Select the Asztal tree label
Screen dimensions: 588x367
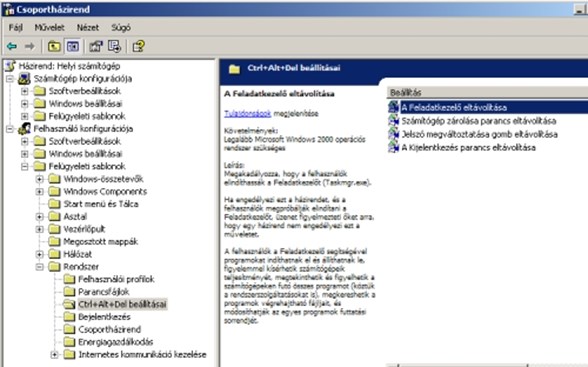(x=75, y=217)
